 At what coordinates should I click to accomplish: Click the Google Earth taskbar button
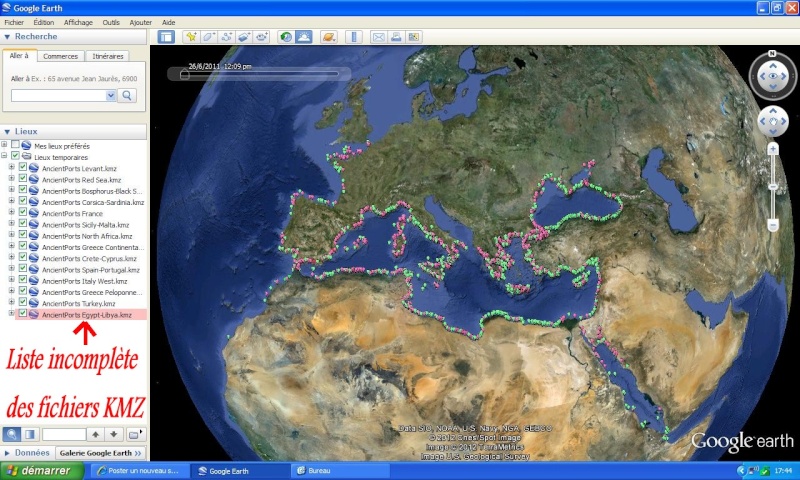click(x=239, y=471)
